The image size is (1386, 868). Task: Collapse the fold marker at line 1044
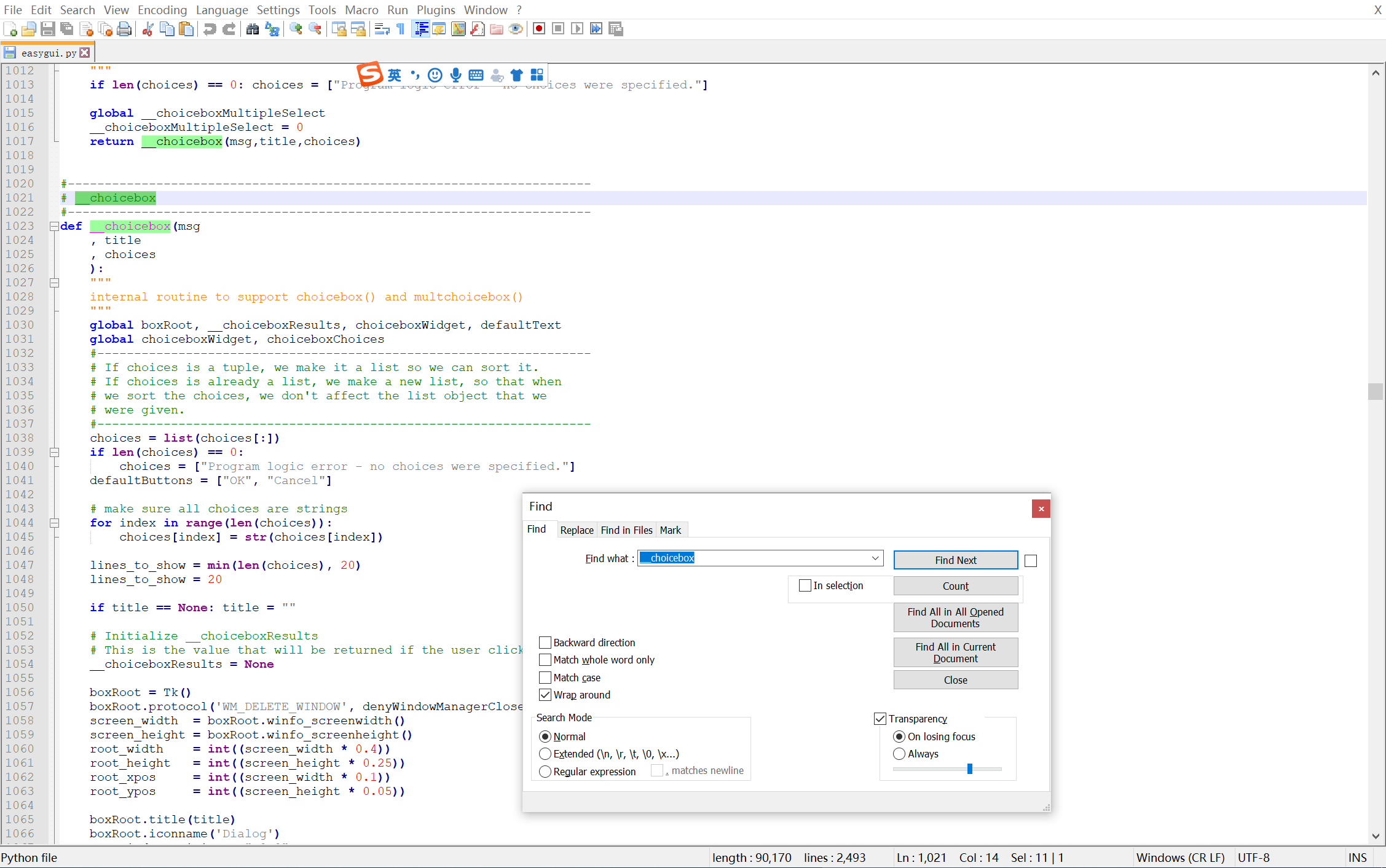coord(54,523)
